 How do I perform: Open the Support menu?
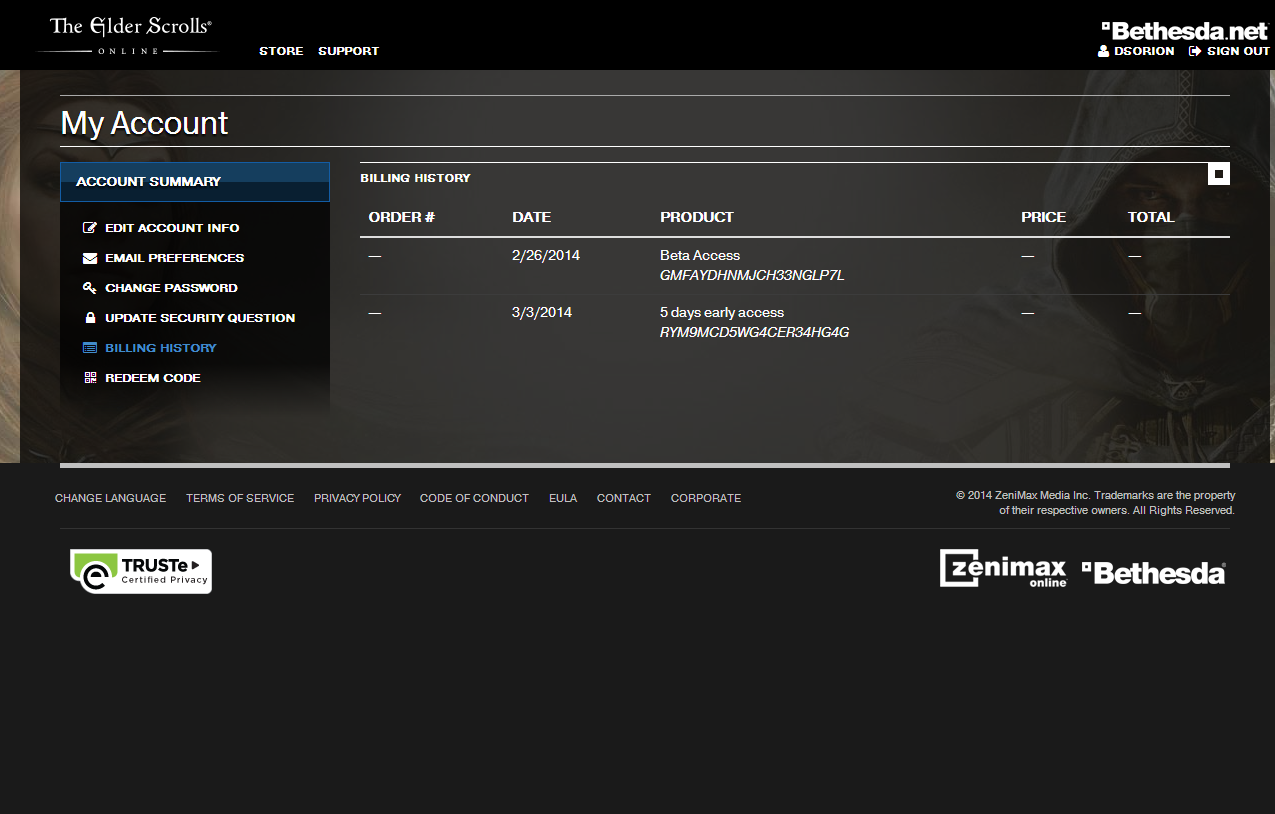coord(348,51)
